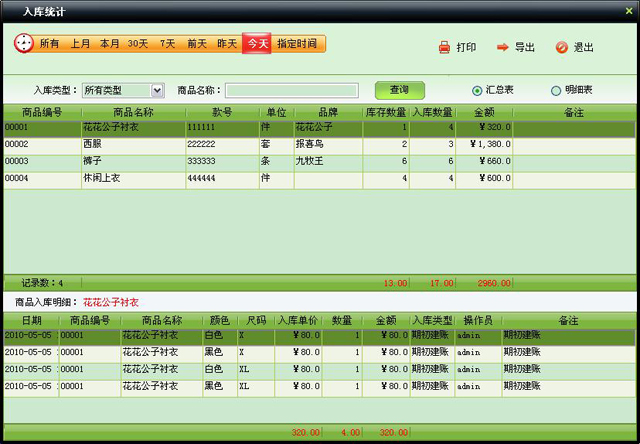Image resolution: width=640 pixels, height=444 pixels.
Task: Sort by the 金额 column header
Action: pos(484,112)
